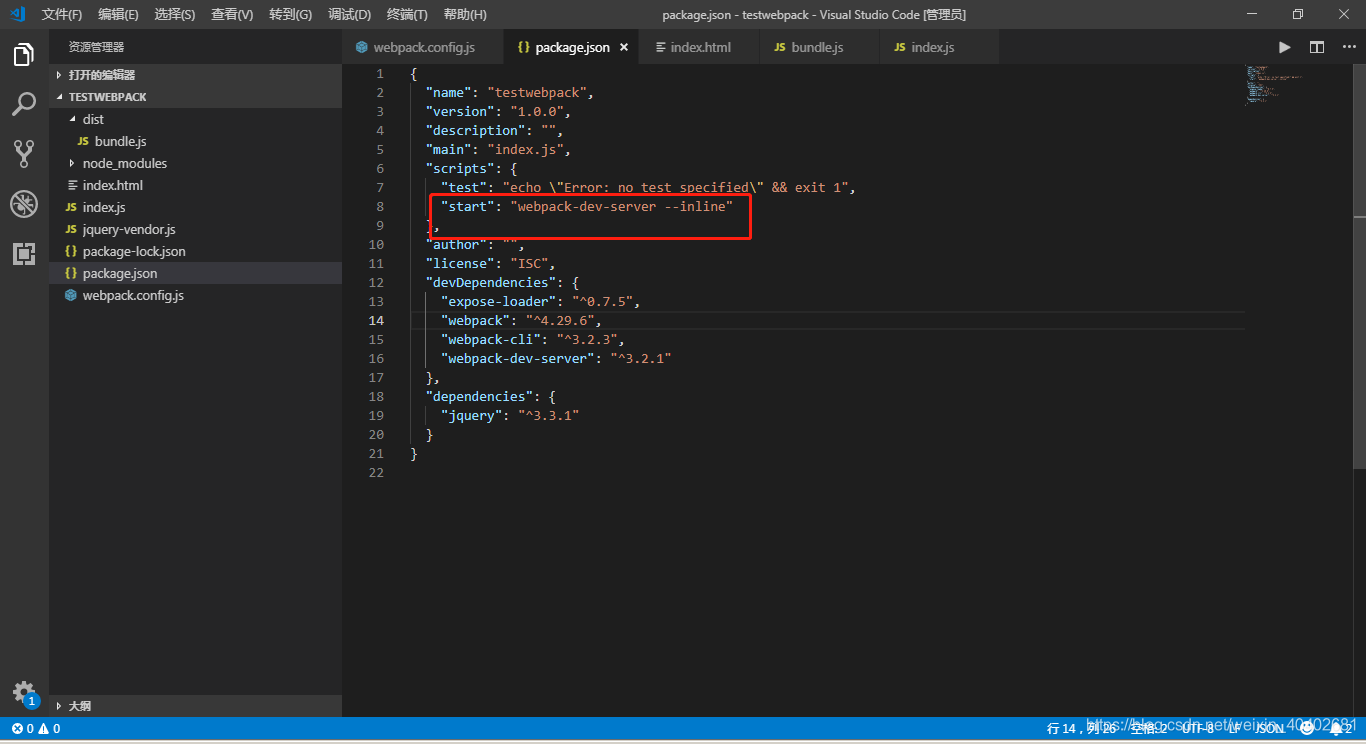Click the "webpack-cli" key in editor
1366x744 pixels.
(491, 339)
